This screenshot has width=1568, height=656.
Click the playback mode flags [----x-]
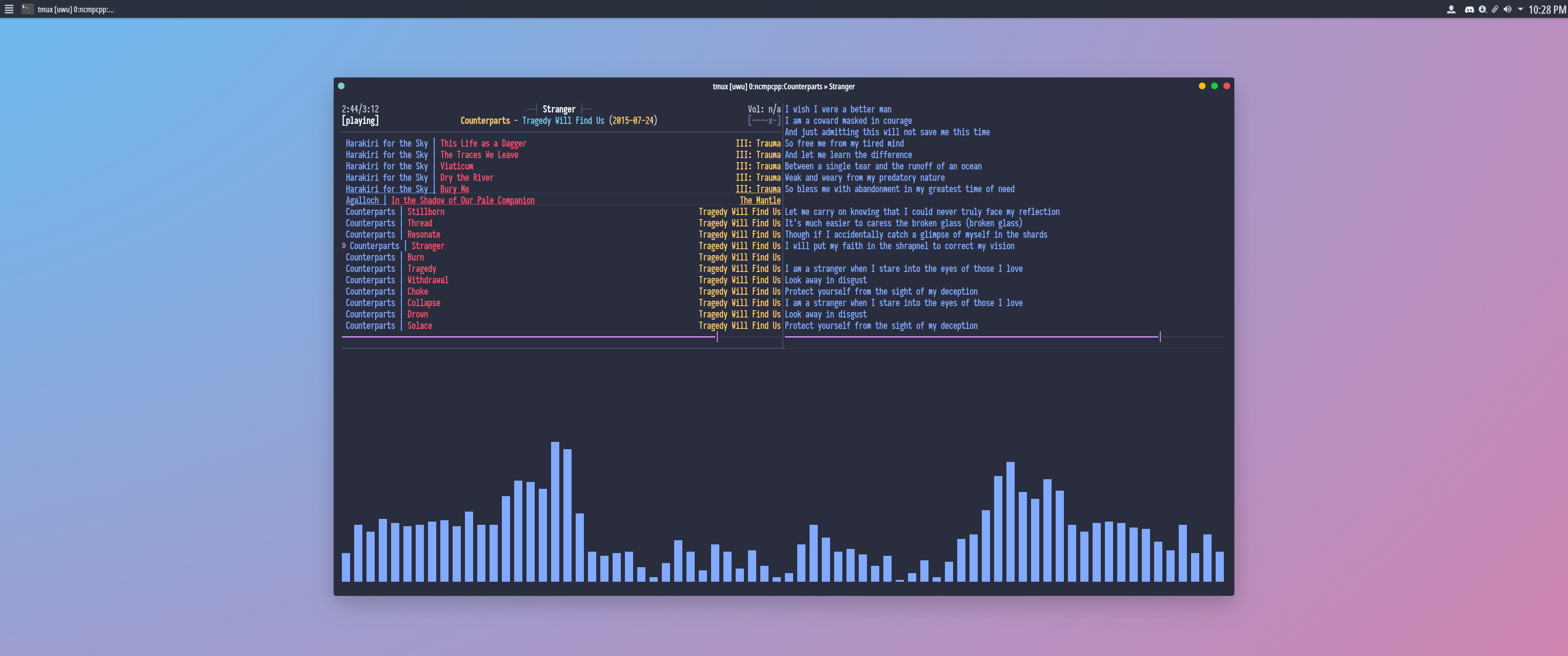click(764, 120)
